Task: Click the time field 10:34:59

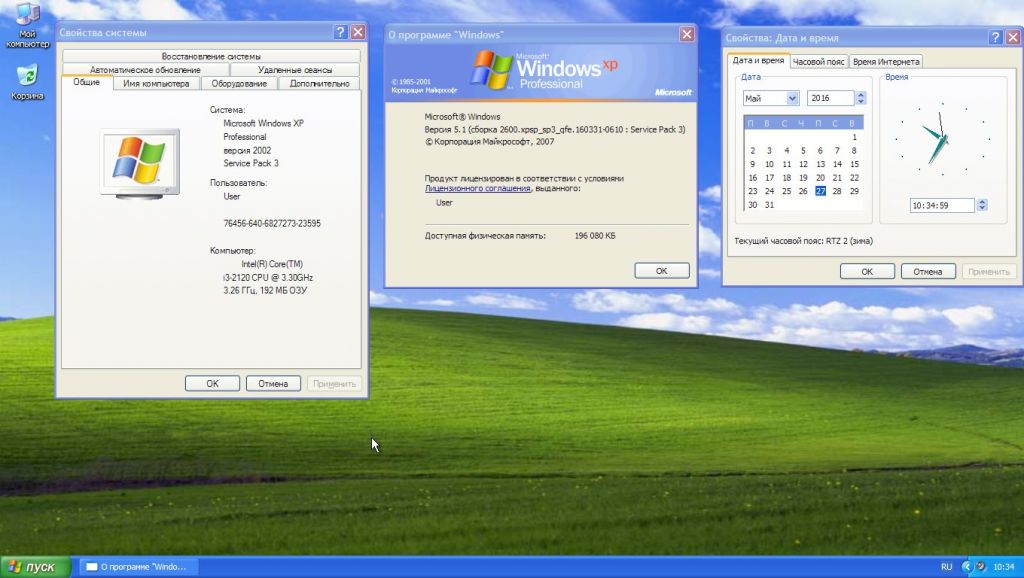Action: point(942,205)
